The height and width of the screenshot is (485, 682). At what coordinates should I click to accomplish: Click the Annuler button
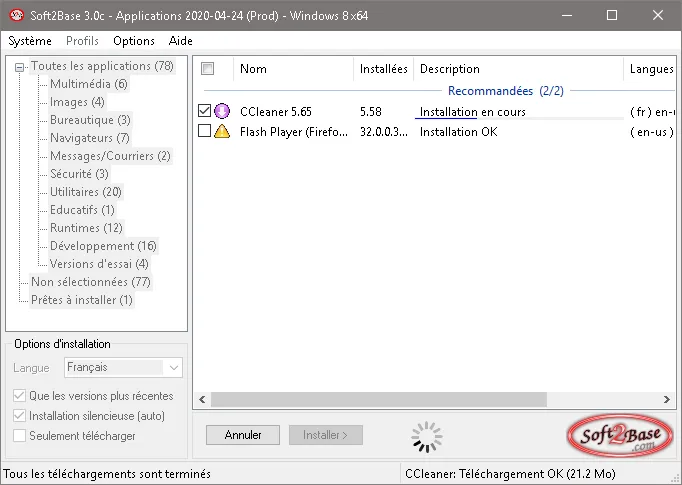pos(243,435)
